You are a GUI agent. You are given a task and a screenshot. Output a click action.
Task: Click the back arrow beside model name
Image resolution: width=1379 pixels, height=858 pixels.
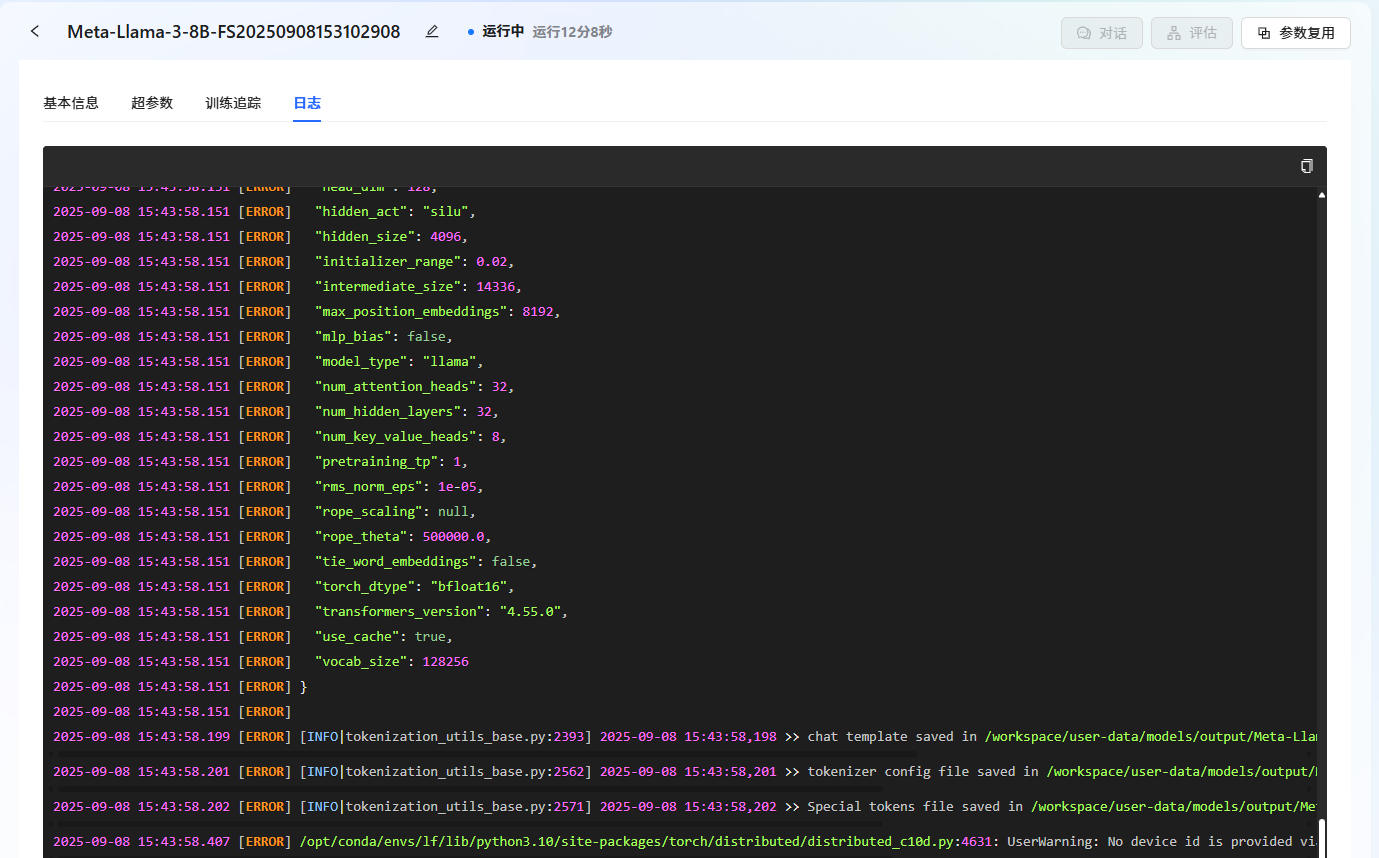coord(35,32)
